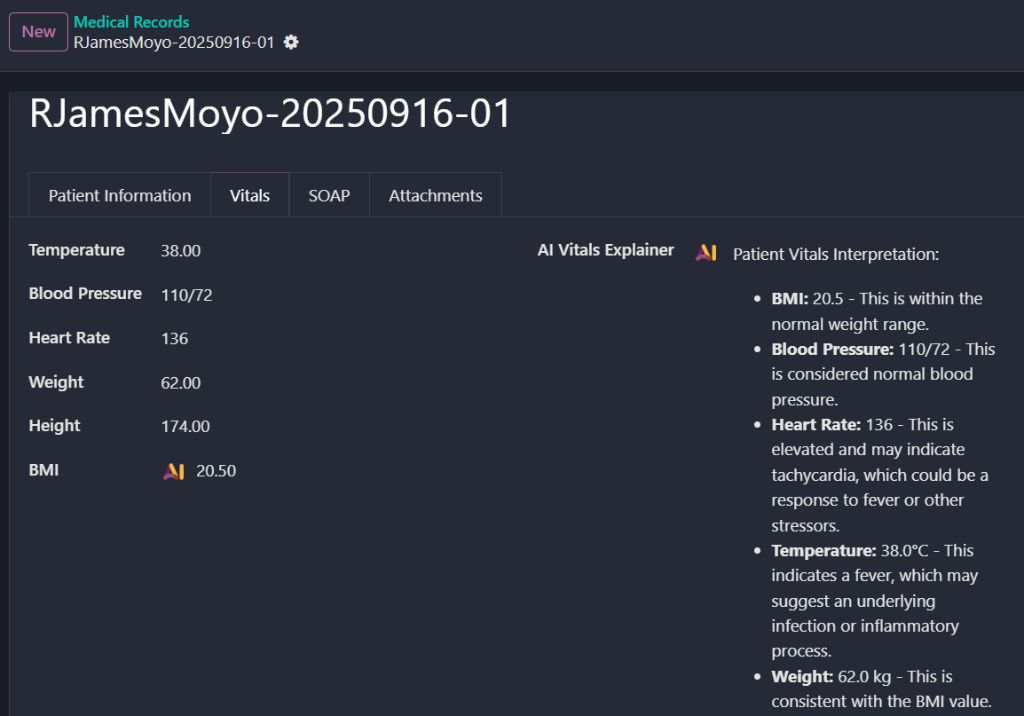The image size is (1024, 716).
Task: Switch to the Patient Information tab
Action: click(x=118, y=195)
